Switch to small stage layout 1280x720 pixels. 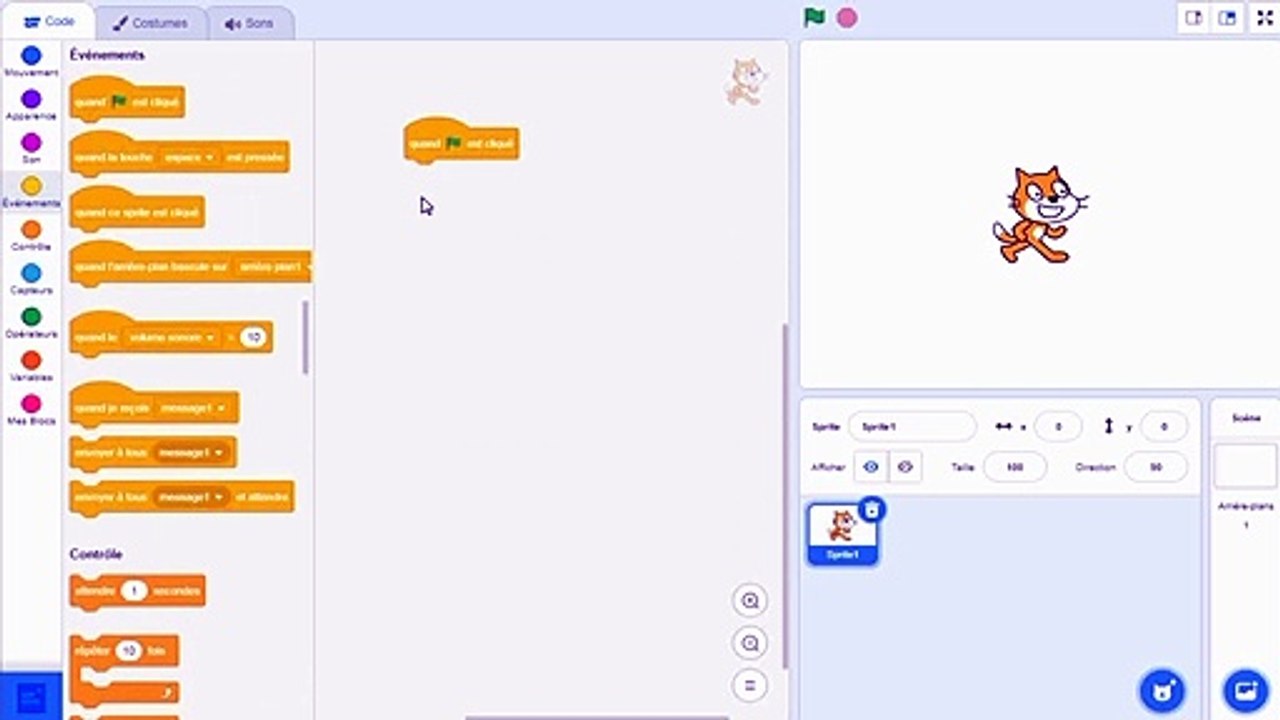point(1193,18)
